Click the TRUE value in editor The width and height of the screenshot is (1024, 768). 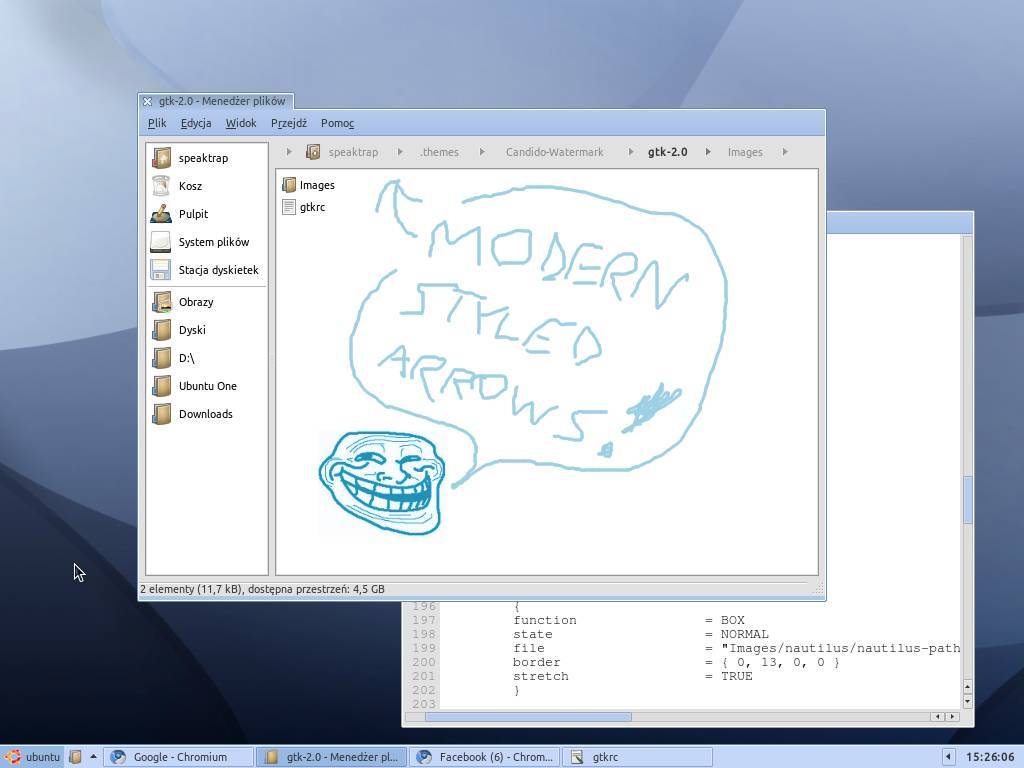[737, 677]
